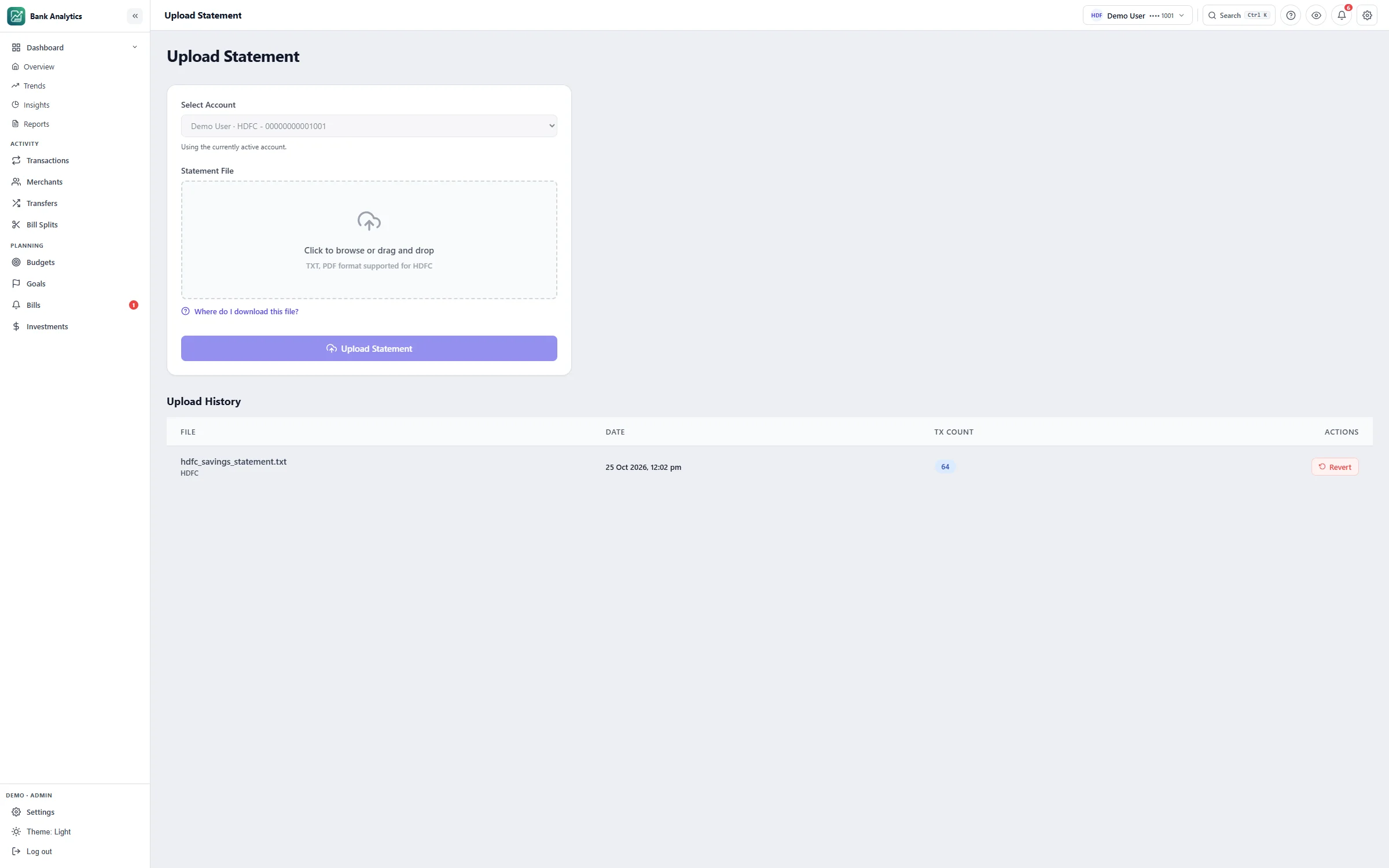Viewport: 1389px width, 868px height.
Task: Click the Transactions arrows icon
Action: pos(16,160)
